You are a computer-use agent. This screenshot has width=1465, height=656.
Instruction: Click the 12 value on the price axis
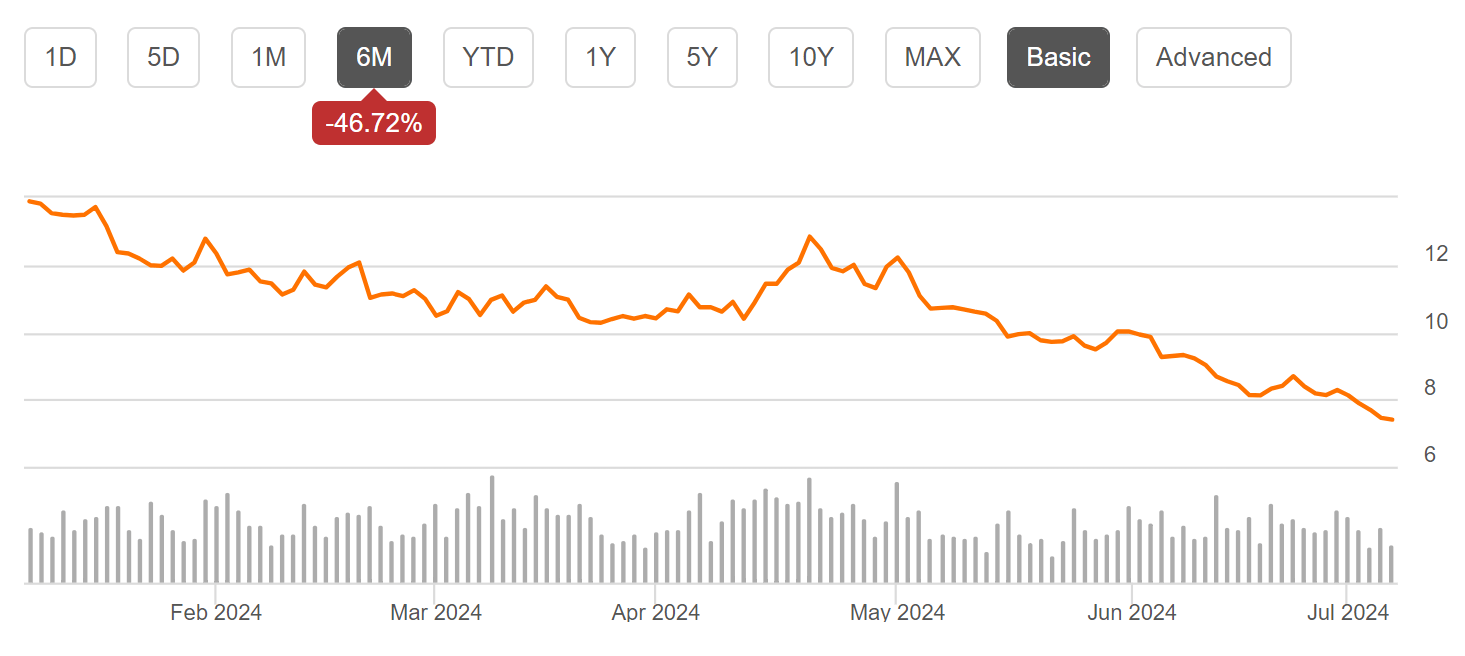pos(1438,253)
